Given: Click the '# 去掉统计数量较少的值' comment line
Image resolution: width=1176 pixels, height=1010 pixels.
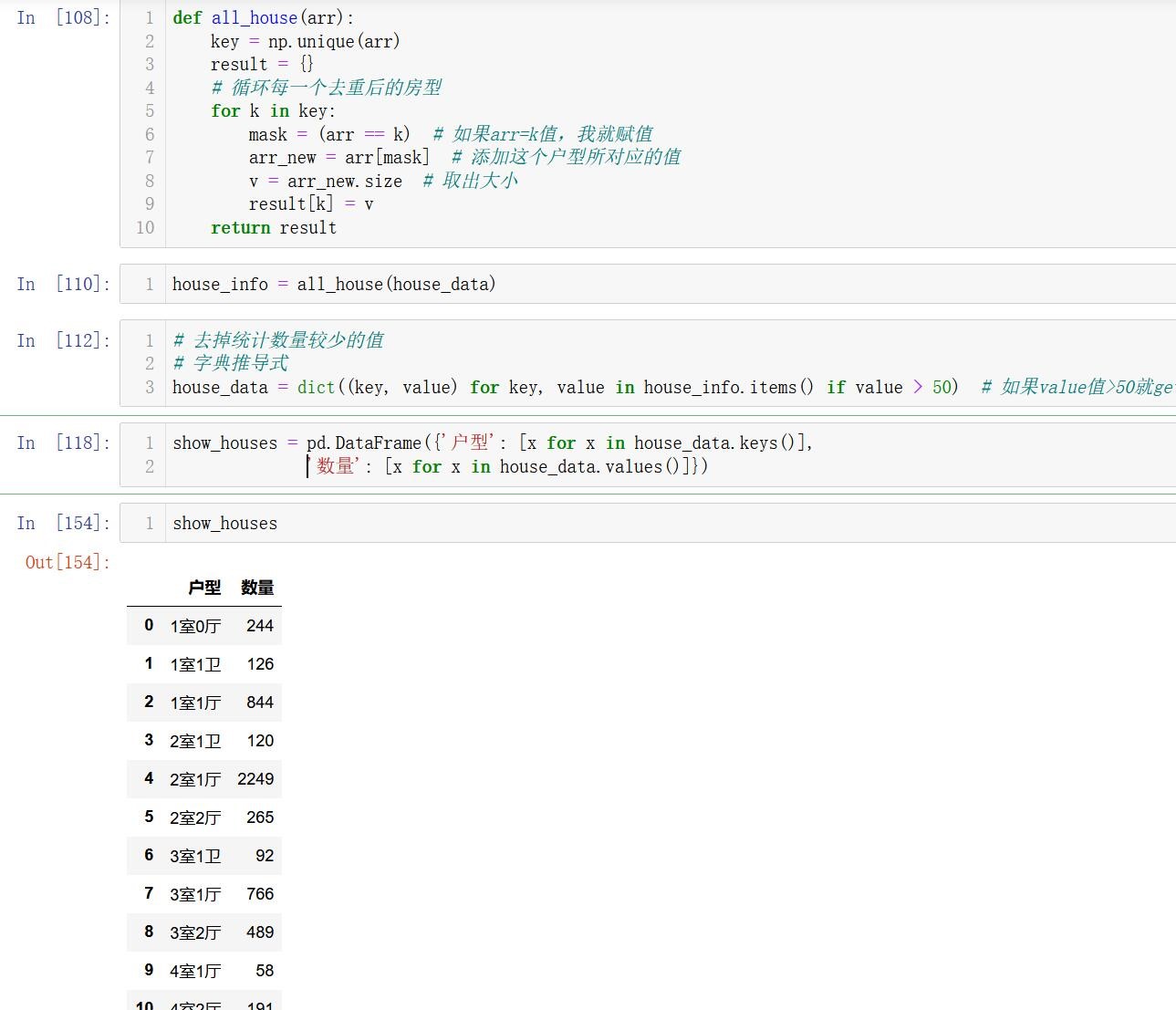Looking at the screenshot, I should point(278,340).
